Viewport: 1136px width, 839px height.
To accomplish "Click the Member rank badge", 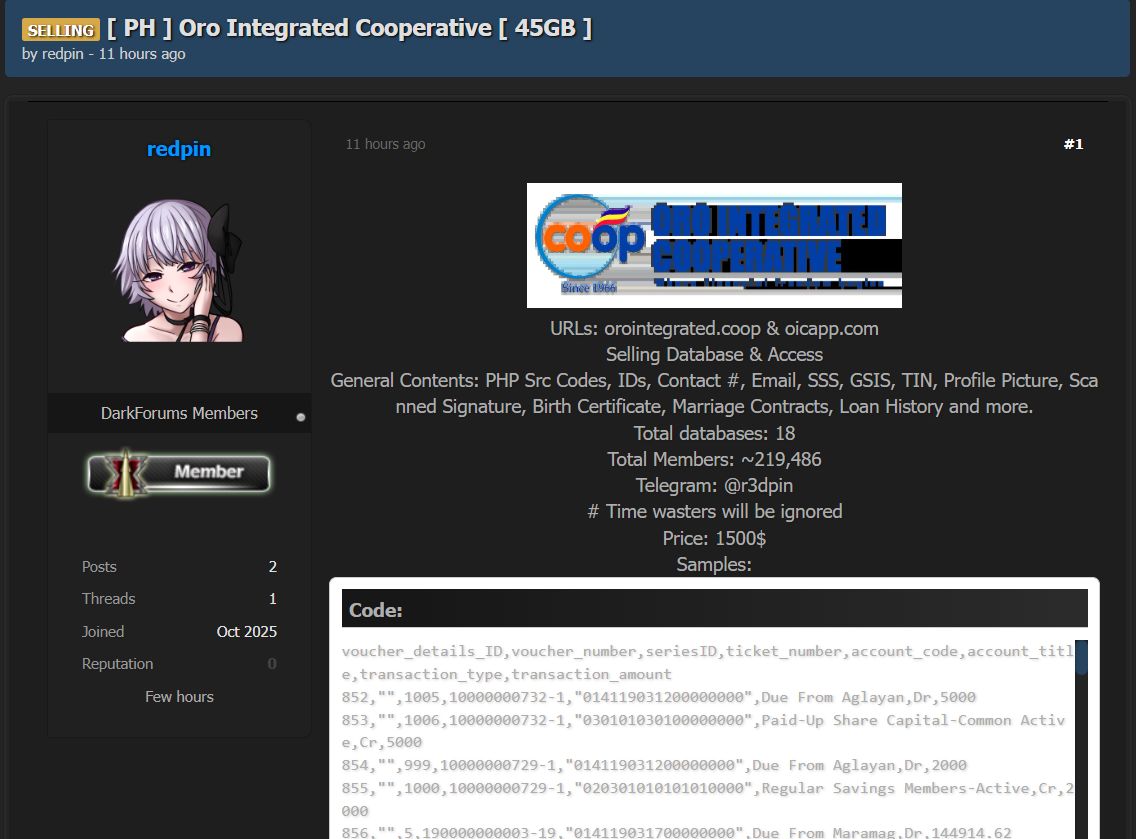I will coord(179,473).
